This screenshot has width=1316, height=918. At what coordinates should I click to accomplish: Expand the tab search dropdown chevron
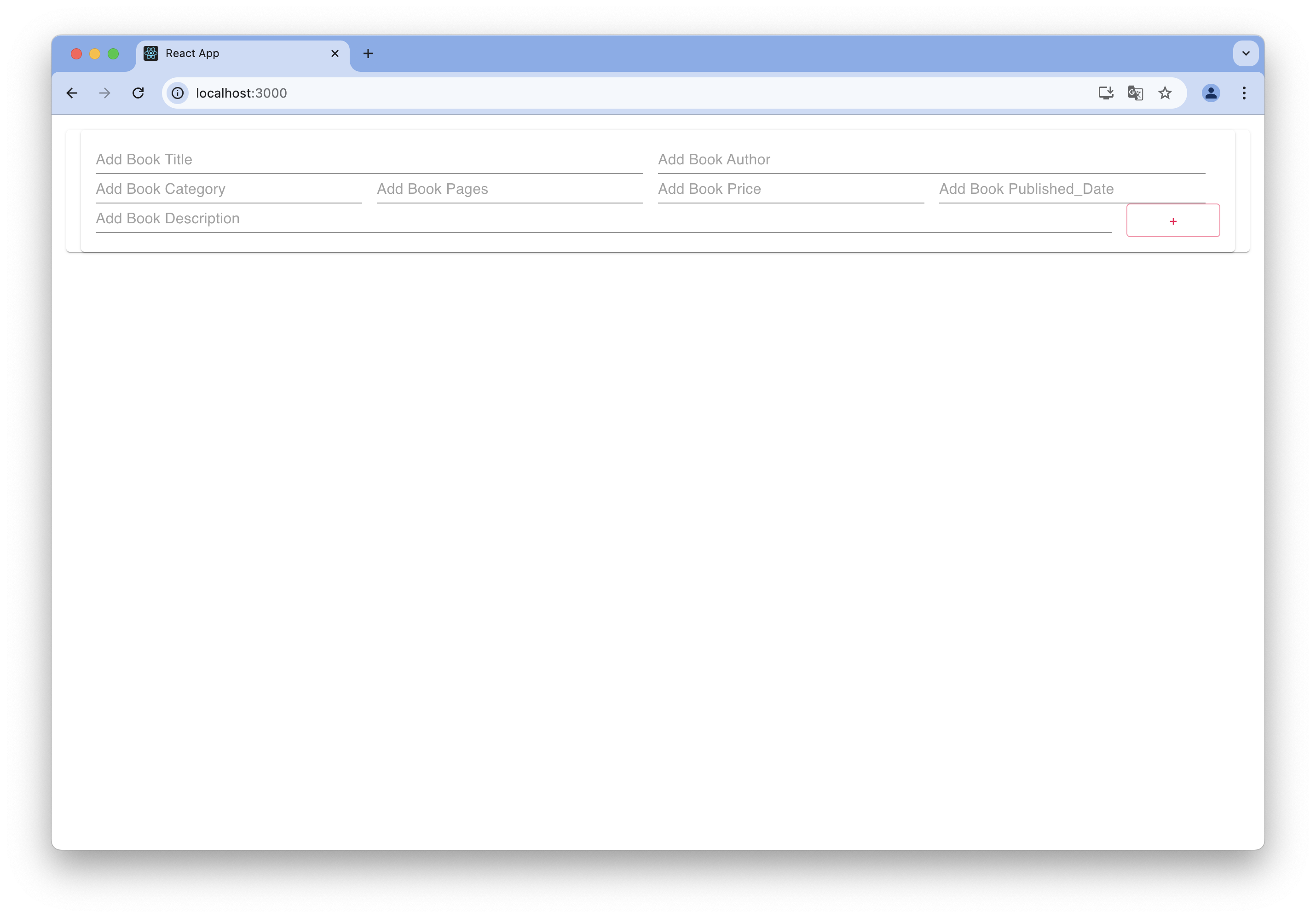[x=1246, y=53]
